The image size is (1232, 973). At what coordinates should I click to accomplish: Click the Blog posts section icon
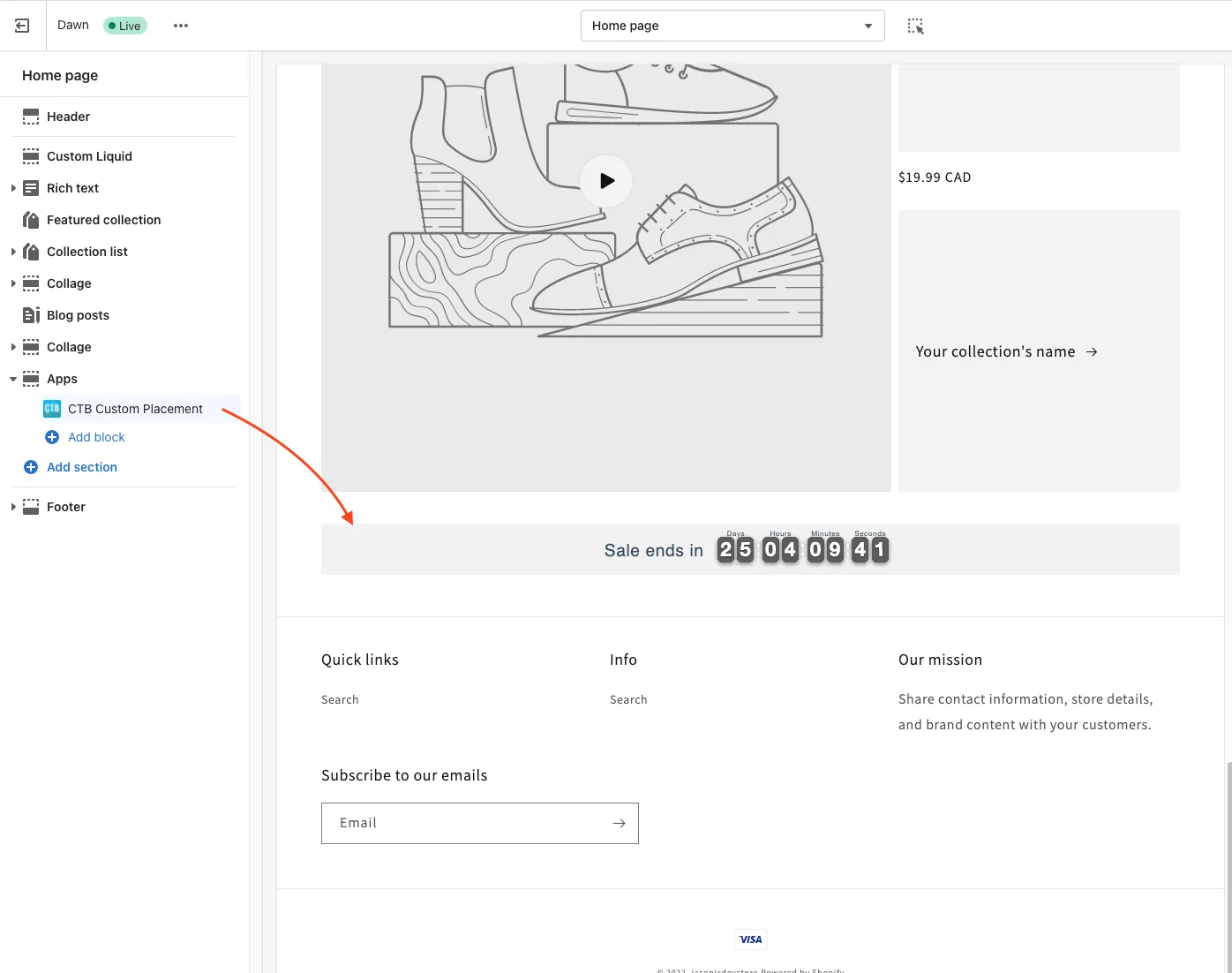(x=31, y=315)
